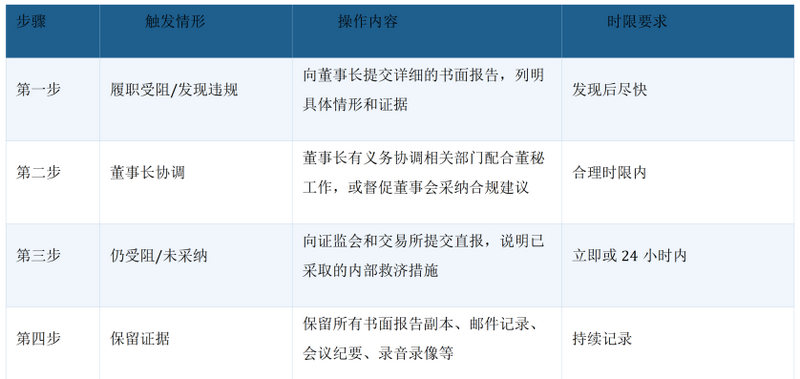Click the cell starting 保留所有书面报告副本
The image size is (800, 379).
point(427,343)
